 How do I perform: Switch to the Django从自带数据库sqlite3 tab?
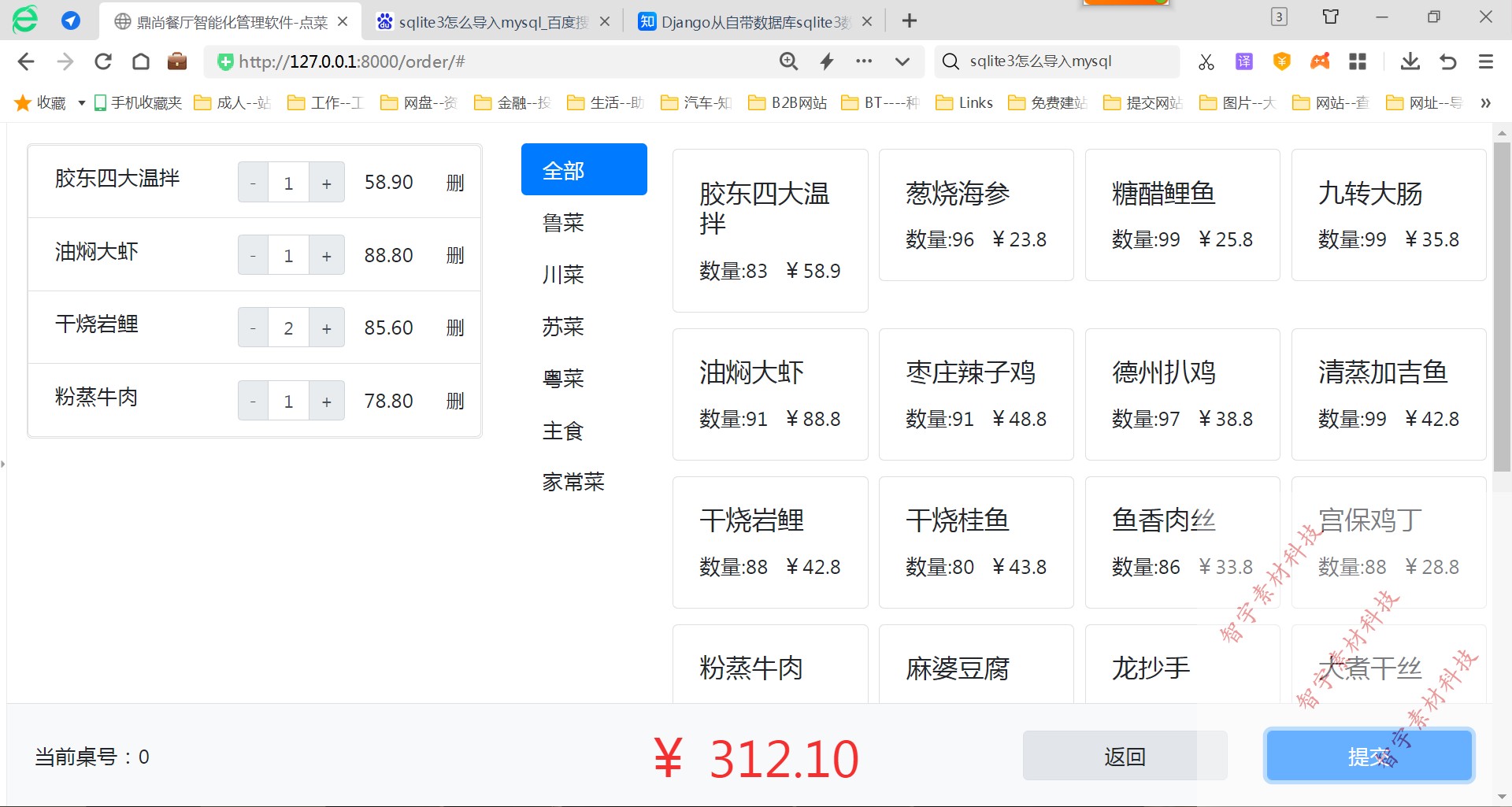(x=754, y=22)
